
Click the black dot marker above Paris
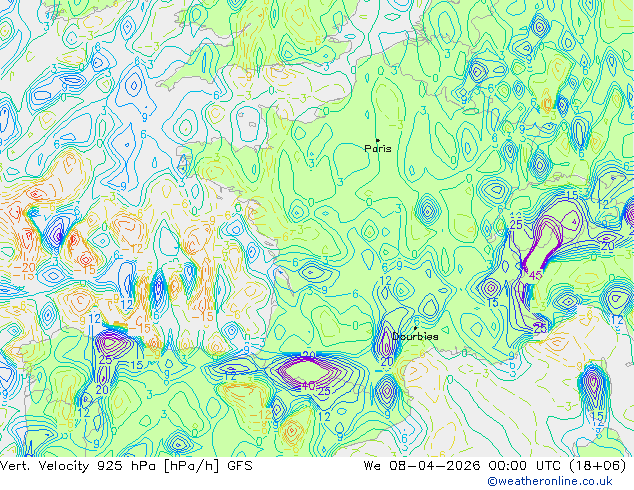378,140
